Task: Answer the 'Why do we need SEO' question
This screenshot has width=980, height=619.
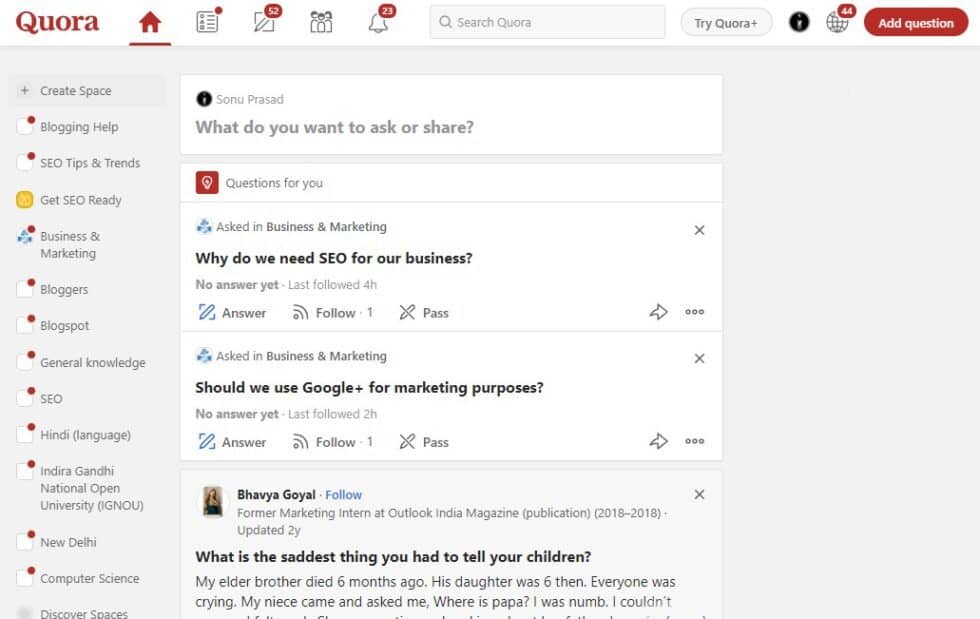Action: [232, 313]
